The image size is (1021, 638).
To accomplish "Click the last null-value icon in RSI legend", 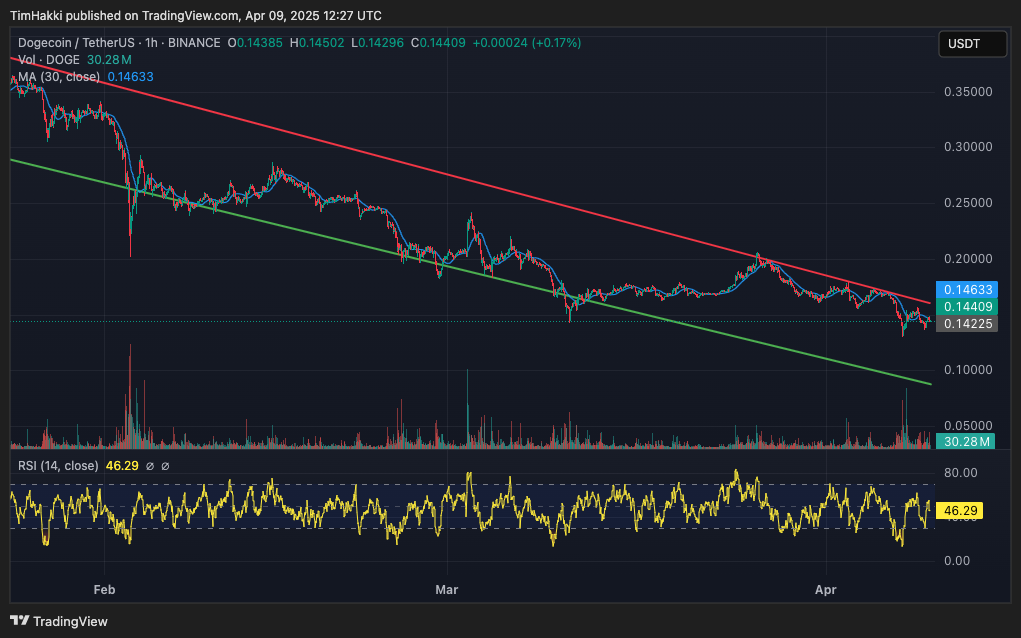I will point(165,466).
